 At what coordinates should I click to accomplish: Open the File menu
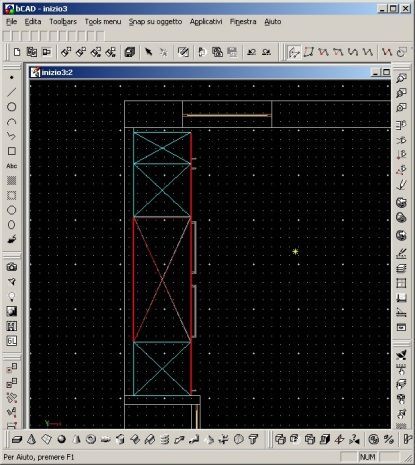point(11,22)
